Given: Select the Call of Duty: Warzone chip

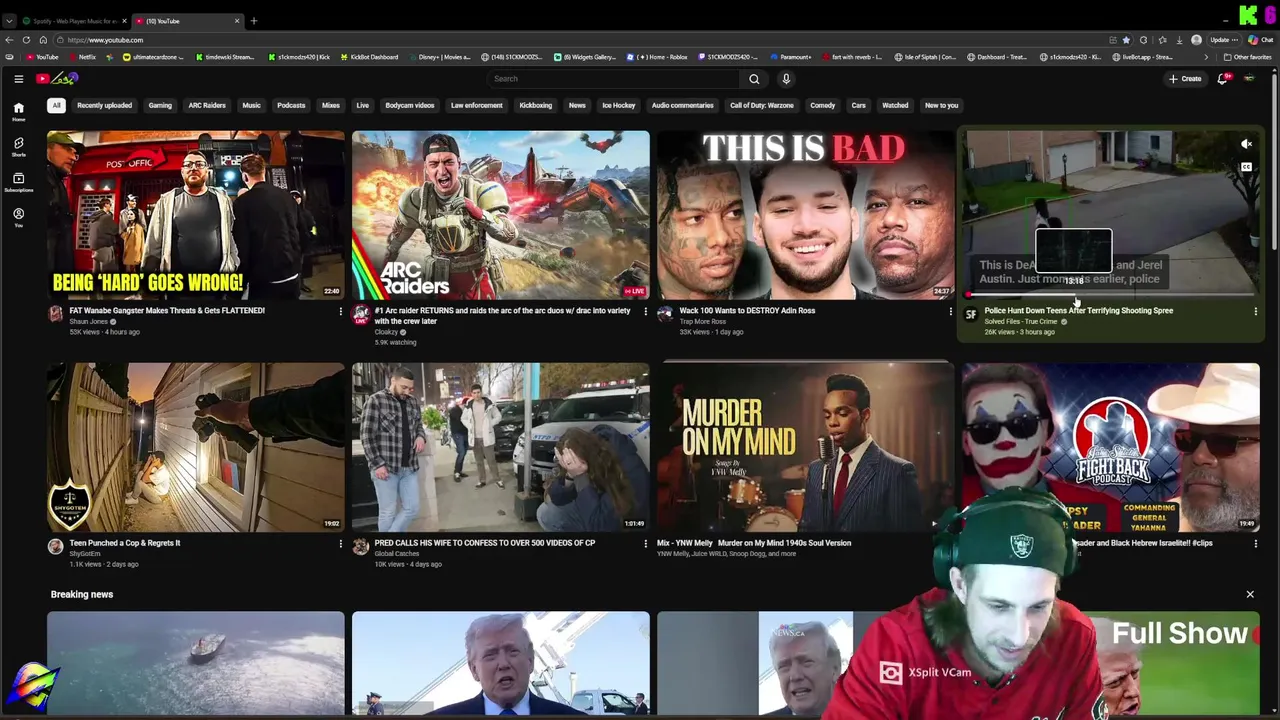Looking at the screenshot, I should (x=762, y=105).
